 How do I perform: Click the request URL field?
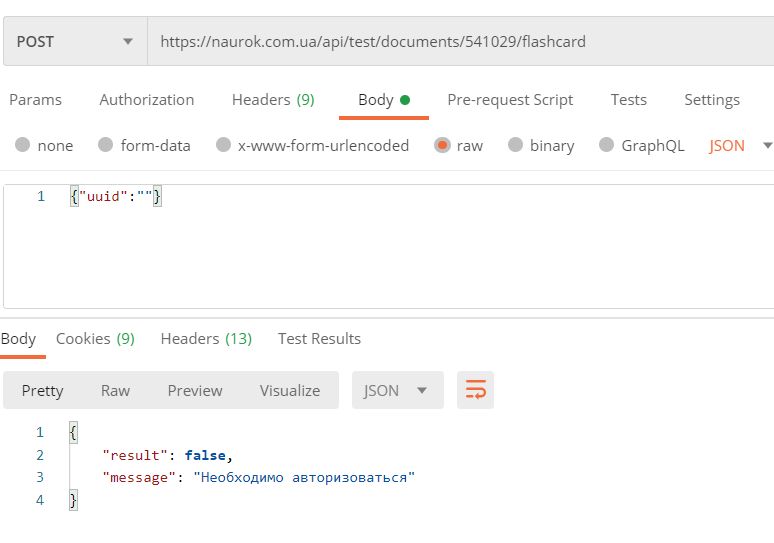click(461, 41)
